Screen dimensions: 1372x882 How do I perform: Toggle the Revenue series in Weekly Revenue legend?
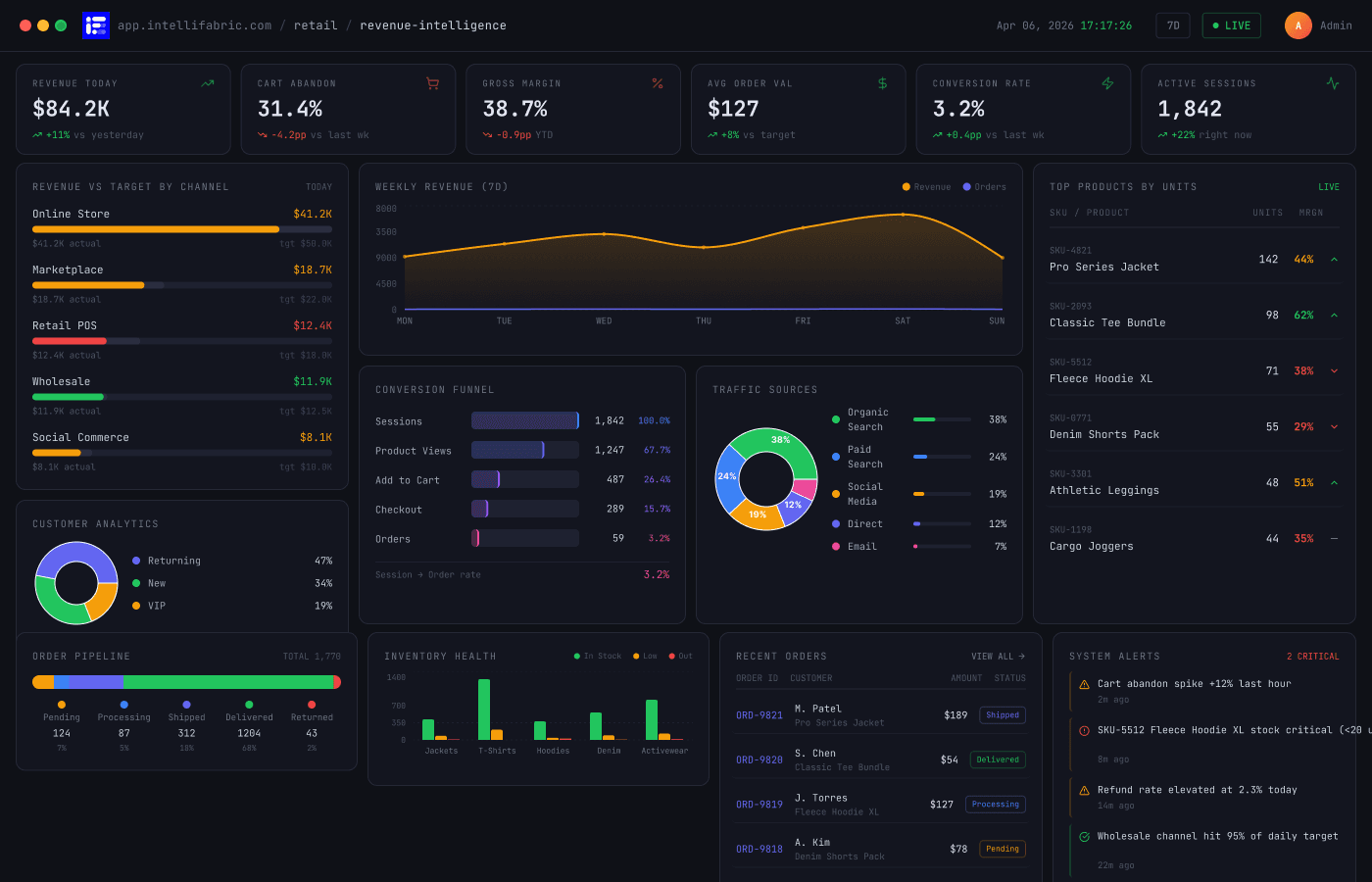coord(925,186)
